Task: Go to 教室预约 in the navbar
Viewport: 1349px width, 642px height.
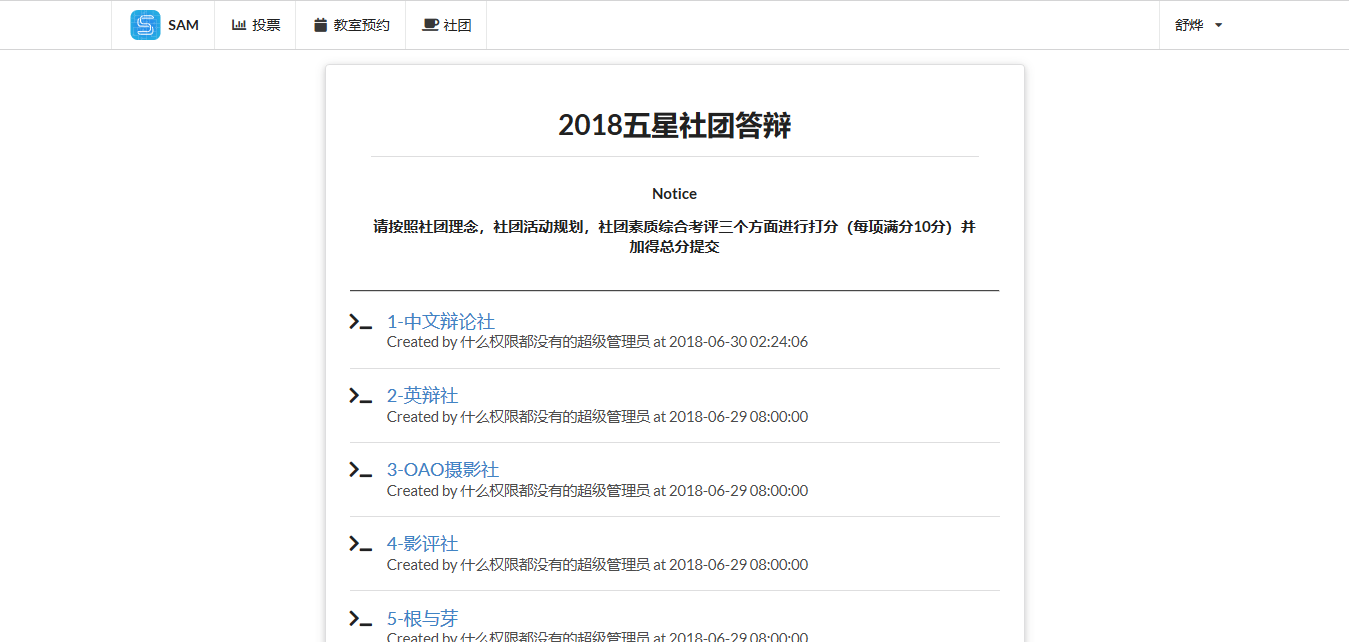Action: (361, 25)
